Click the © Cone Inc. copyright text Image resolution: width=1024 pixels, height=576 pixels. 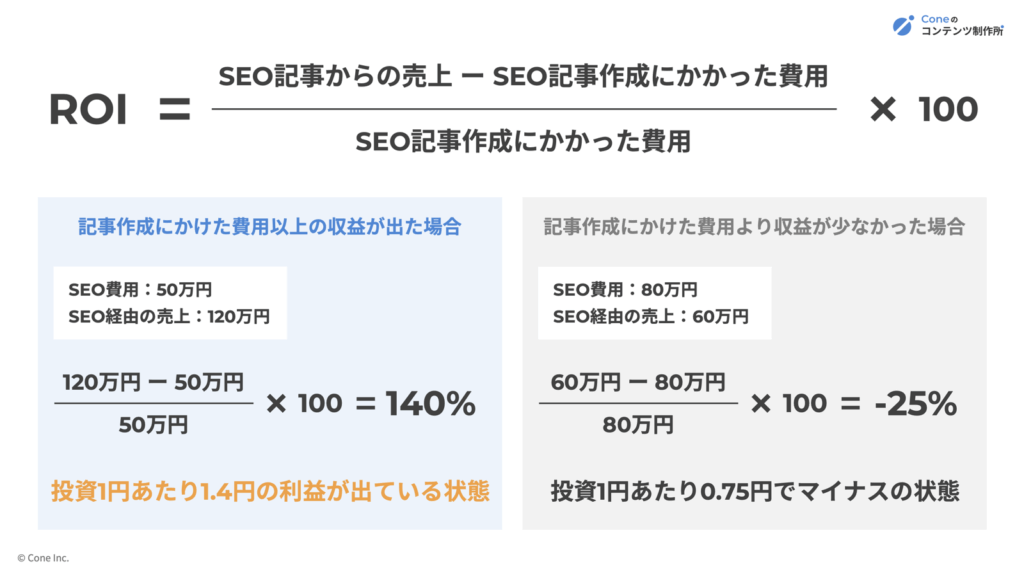click(43, 558)
